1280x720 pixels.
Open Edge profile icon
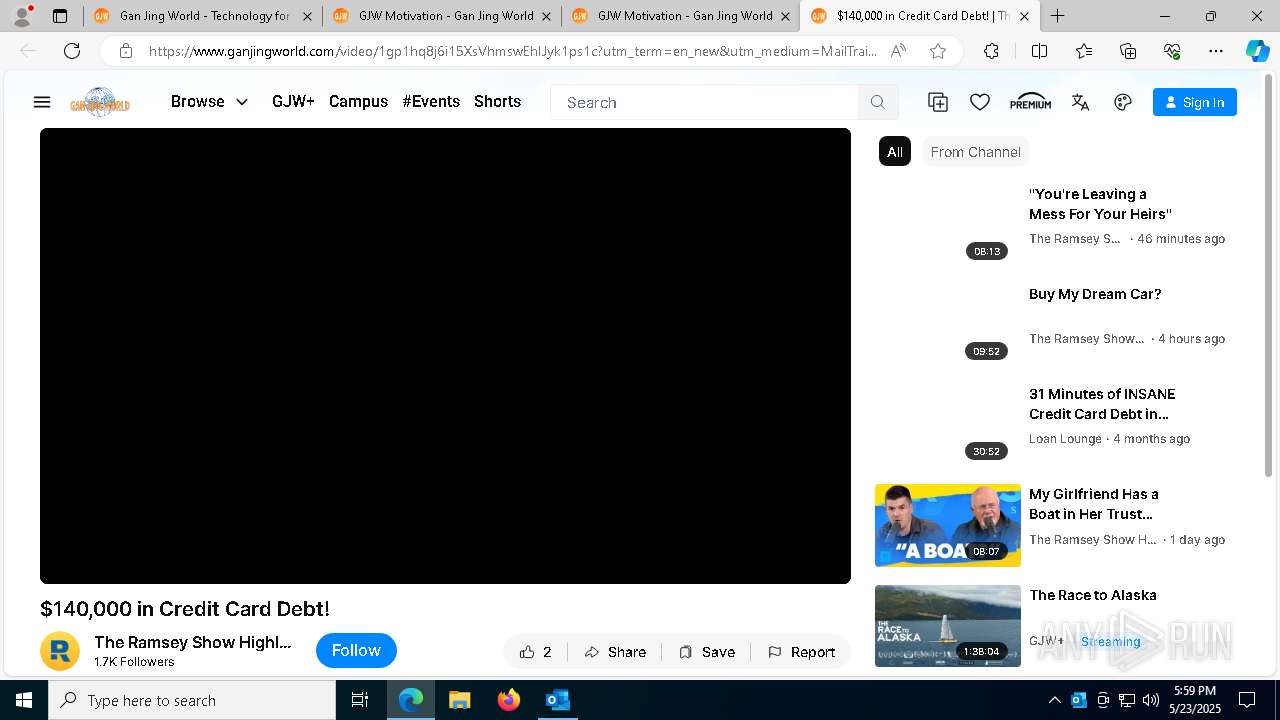[x=22, y=16]
